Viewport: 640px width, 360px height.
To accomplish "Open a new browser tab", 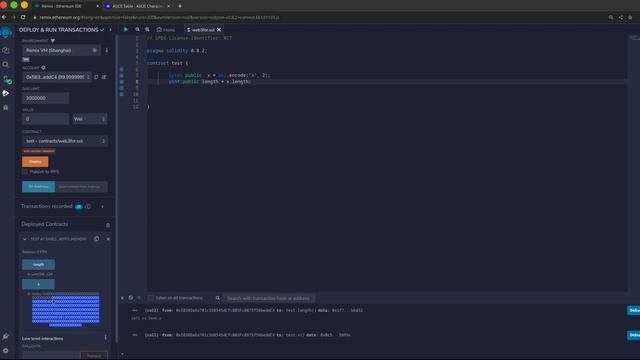I will coord(180,6).
